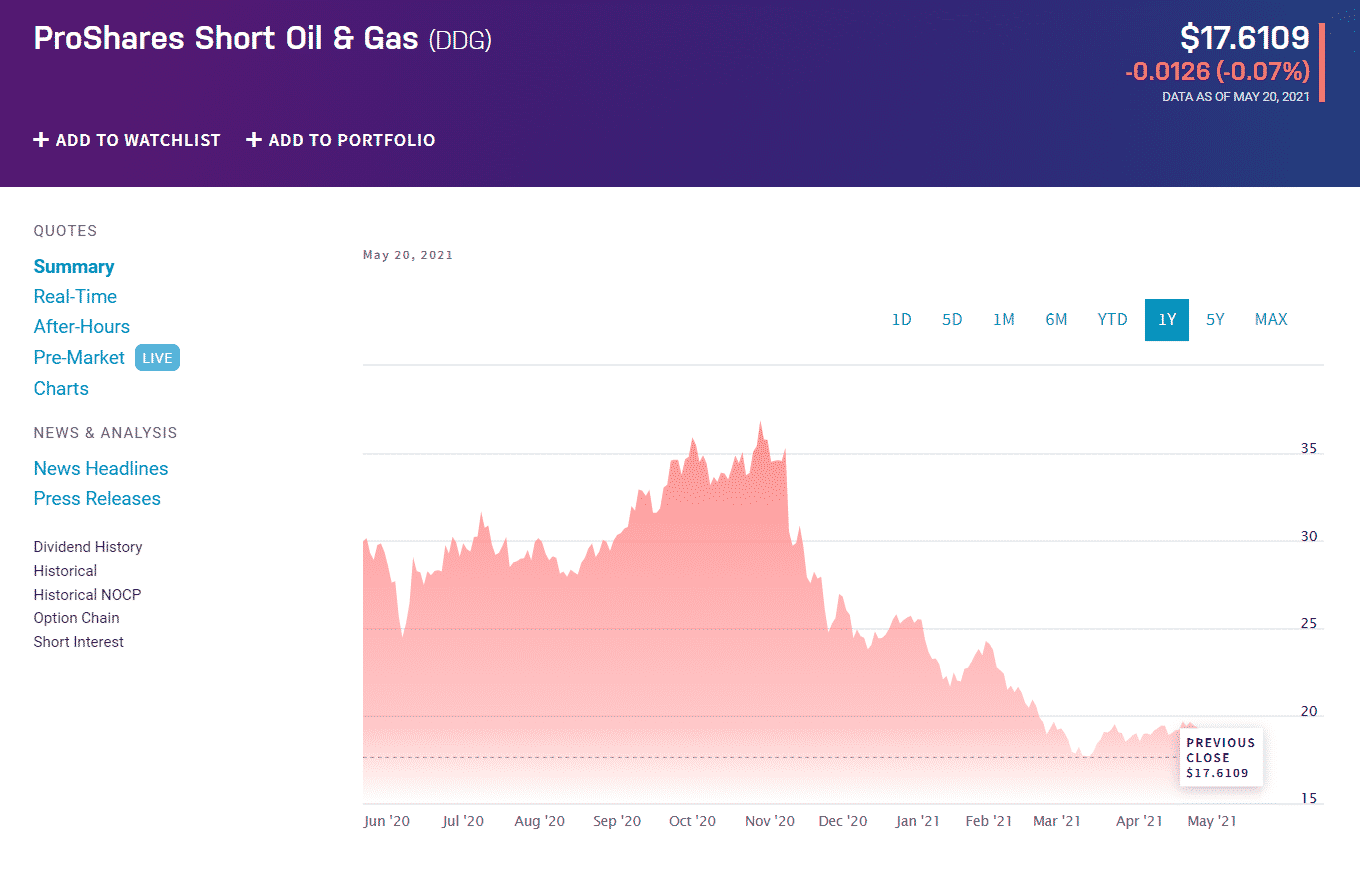
Task: Click the ProShares Short Oil & Gas title
Action: pos(226,38)
